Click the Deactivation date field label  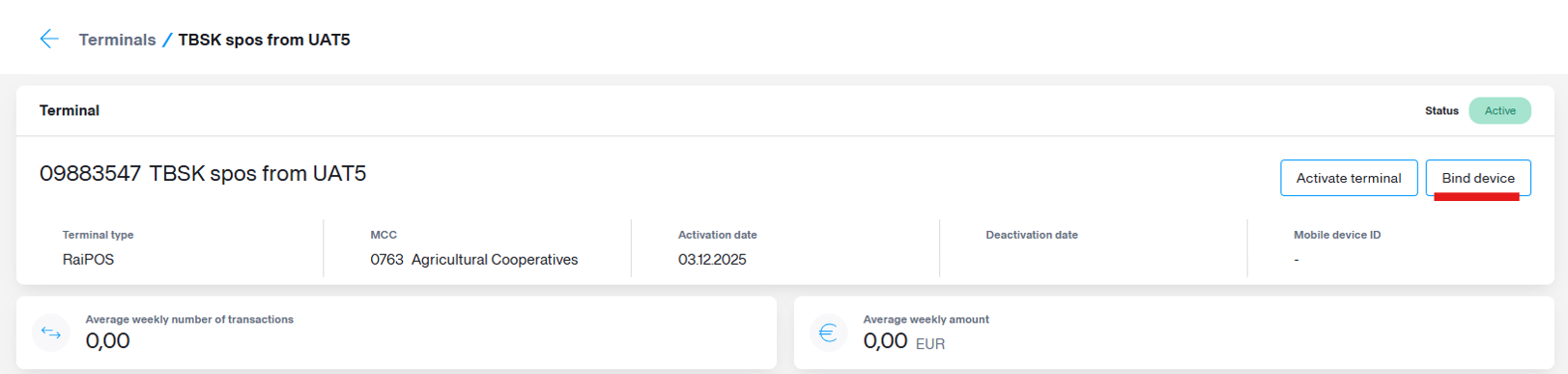1032,235
